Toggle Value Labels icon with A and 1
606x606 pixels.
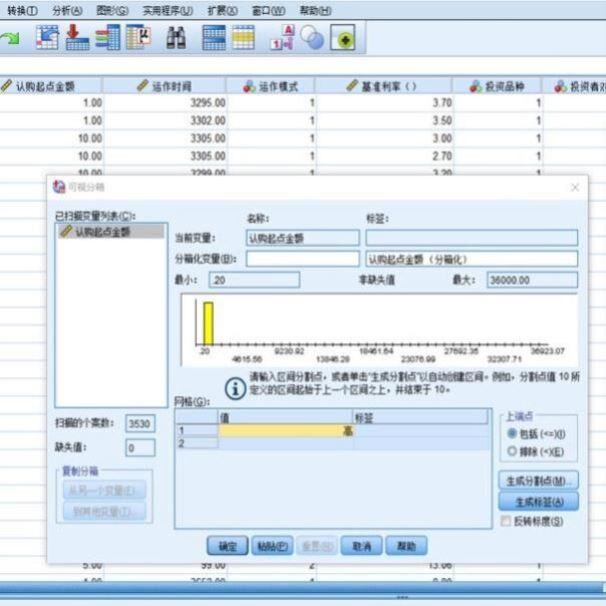click(283, 37)
